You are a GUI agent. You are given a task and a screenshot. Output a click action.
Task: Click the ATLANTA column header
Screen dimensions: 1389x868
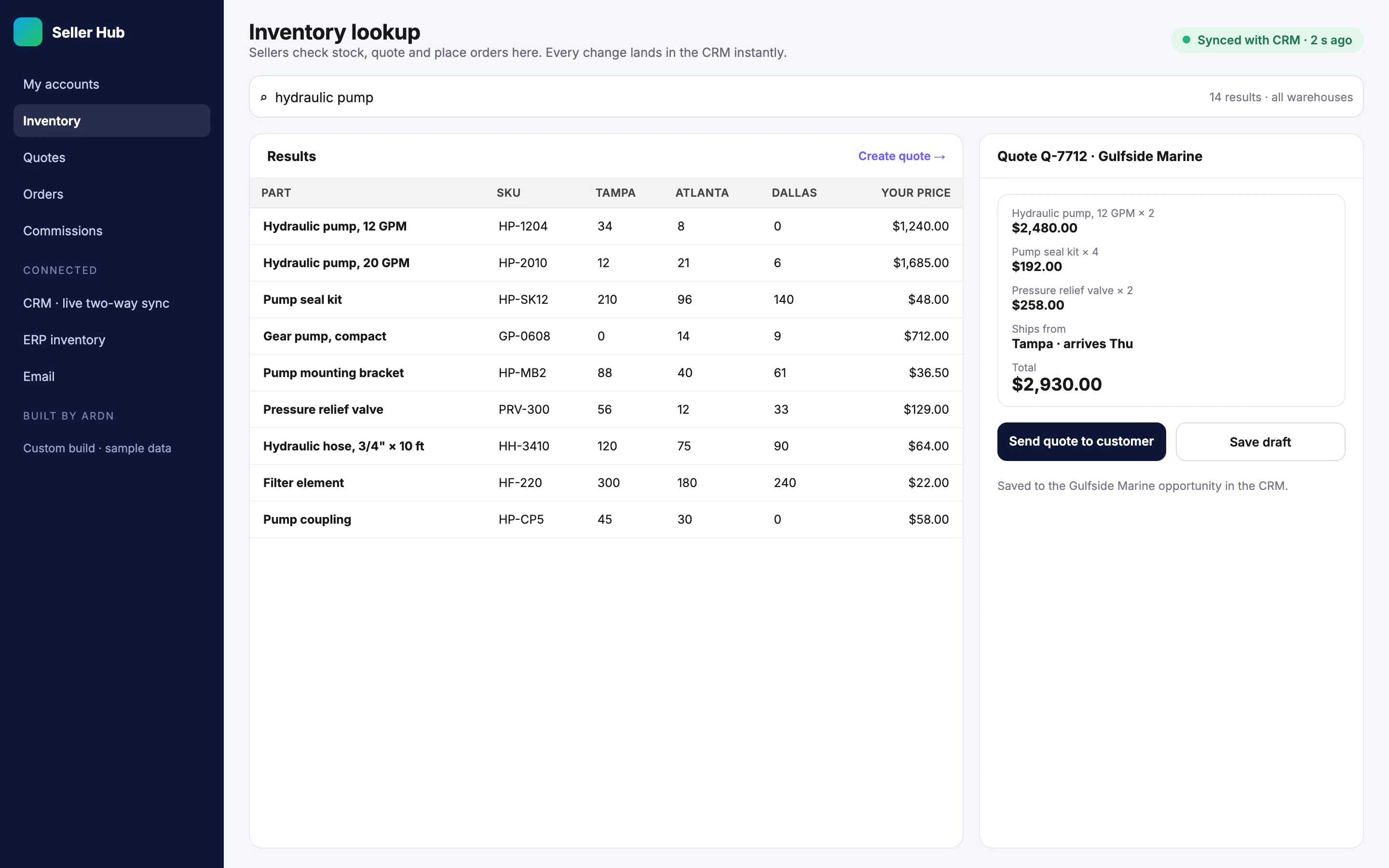coord(702,193)
